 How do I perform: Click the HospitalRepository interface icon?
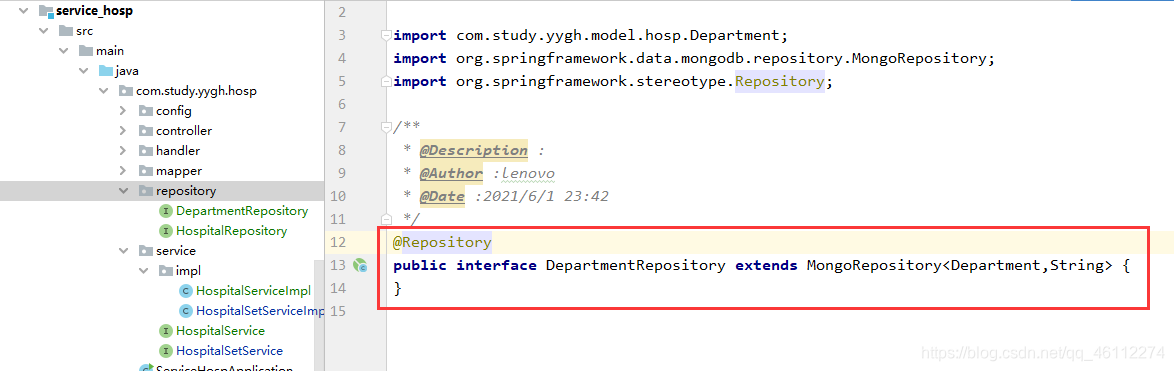(x=165, y=230)
